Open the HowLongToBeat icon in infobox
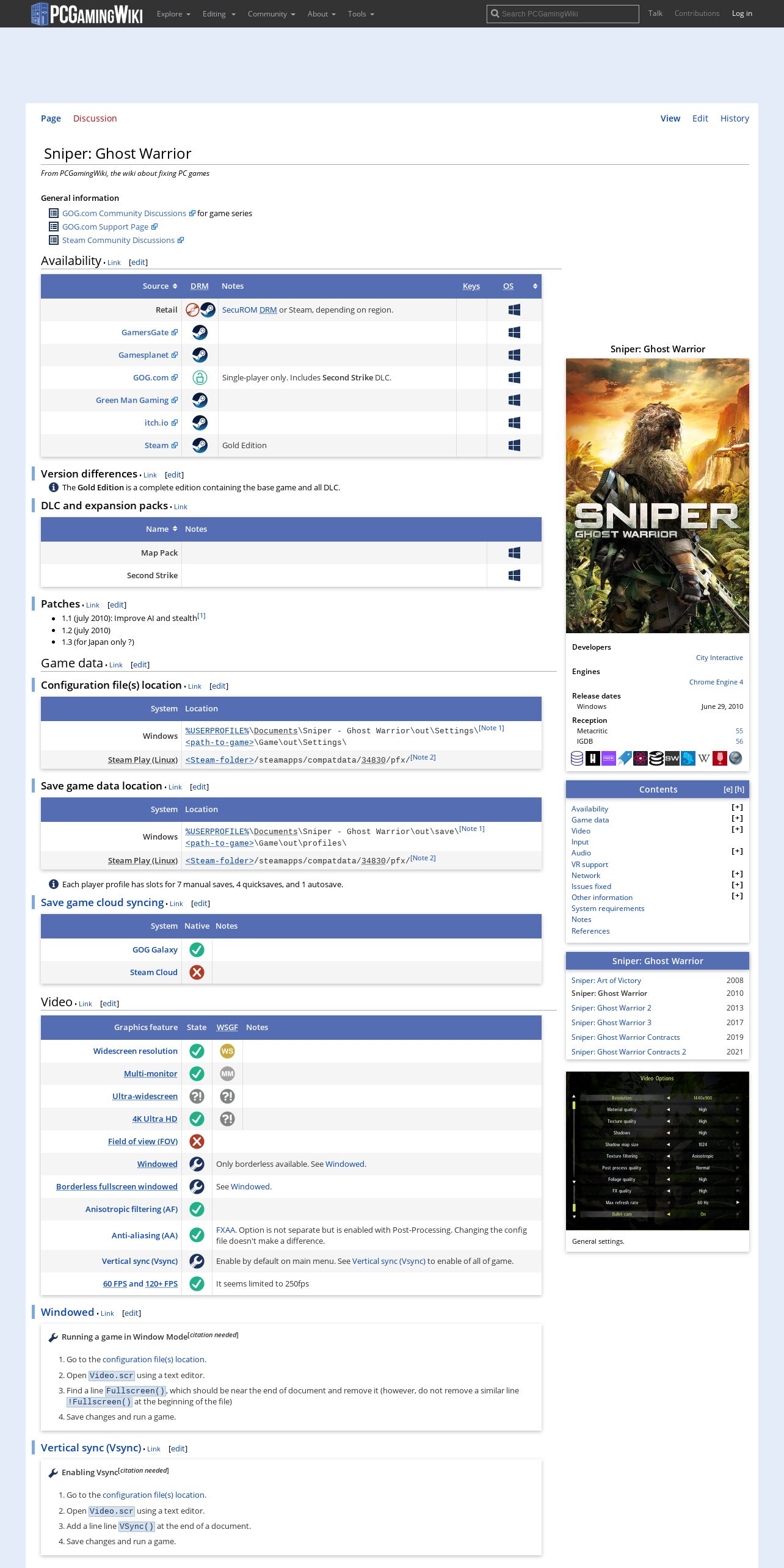The image size is (784, 1568). coord(593,758)
